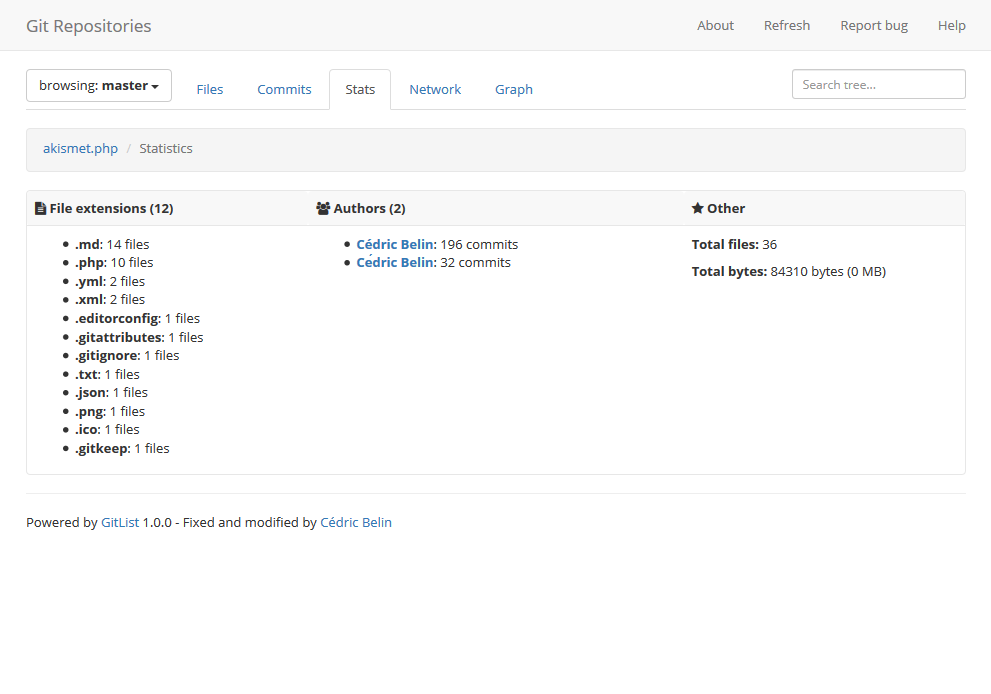Viewport: 991px width, 694px height.
Task: Open the Network tab
Action: click(435, 89)
